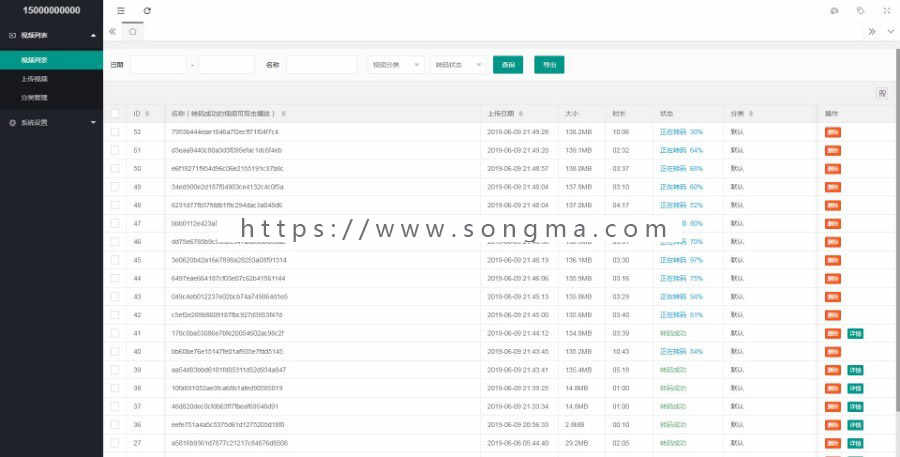View details of row ID 27

click(855, 444)
